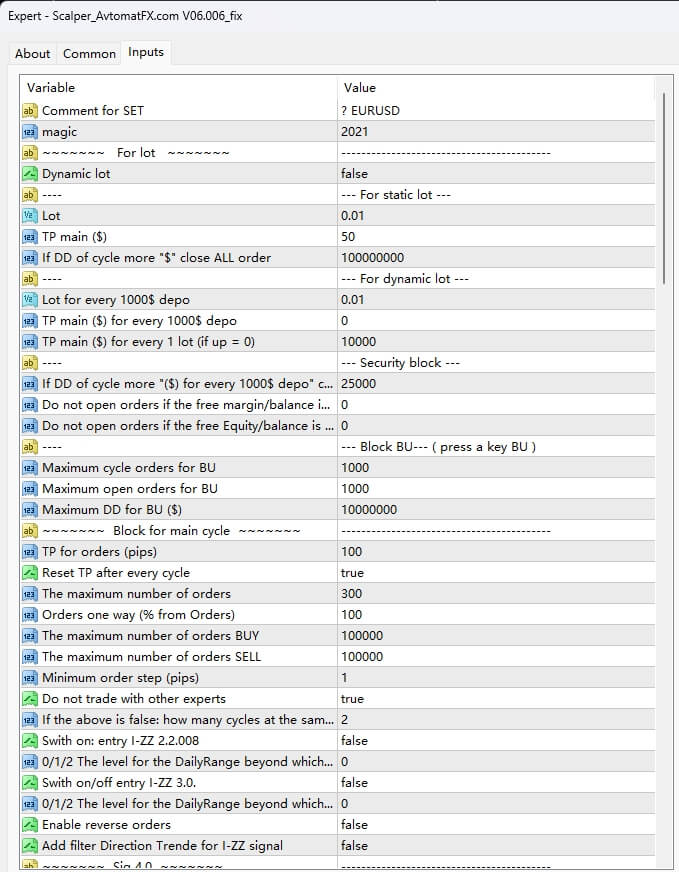Screen dimensions: 679x872
Task: Click the icon beside Maximum DD for BU ($)
Action: coord(29,509)
